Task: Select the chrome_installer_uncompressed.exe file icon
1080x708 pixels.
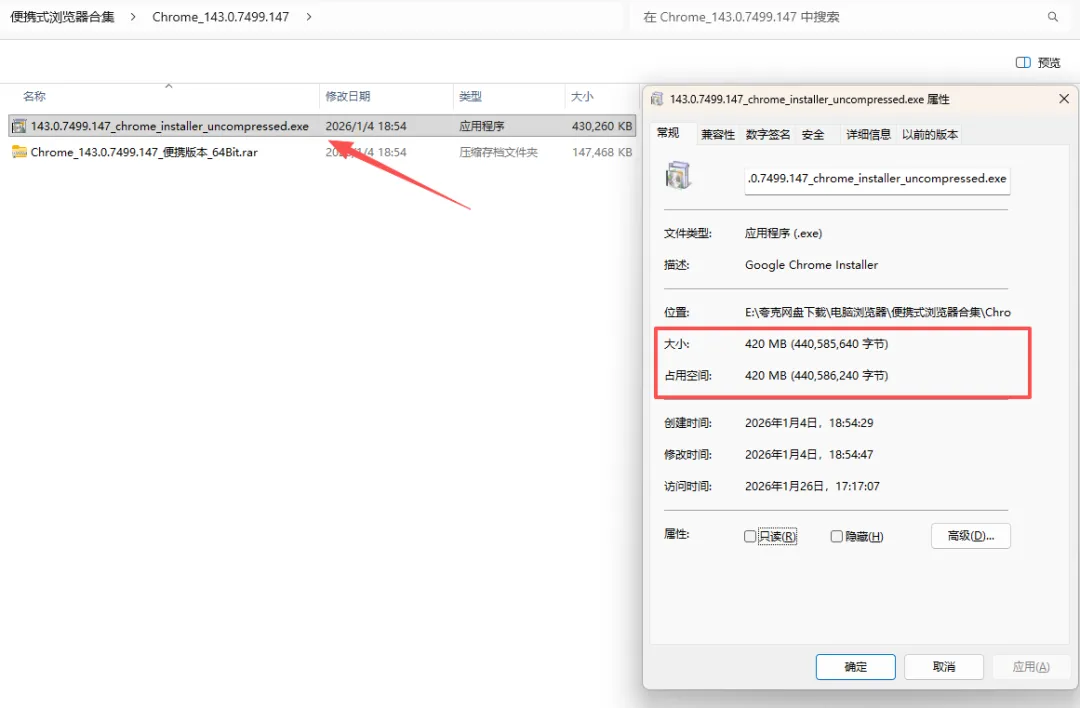Action: [19, 126]
